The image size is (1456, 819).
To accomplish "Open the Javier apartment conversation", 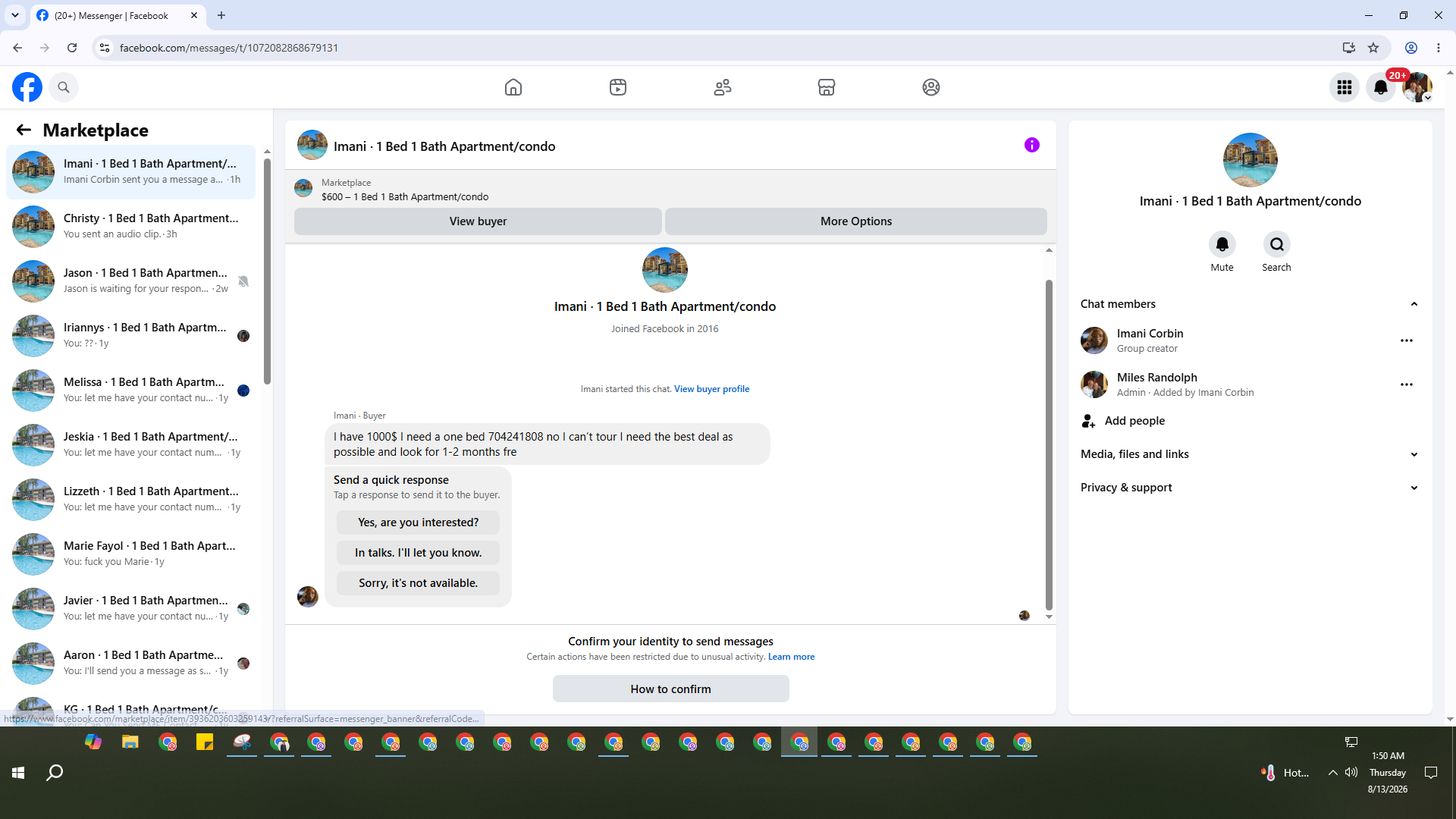I will [x=131, y=609].
